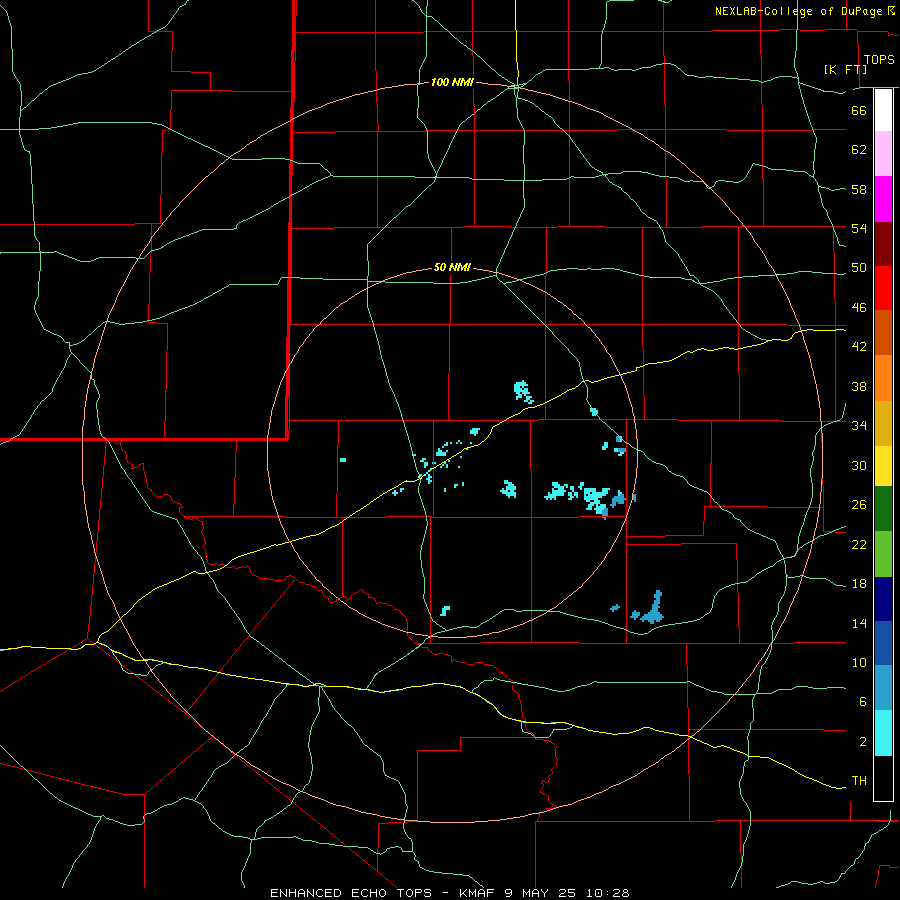Image resolution: width=900 pixels, height=900 pixels.
Task: Click the orange 38 kft legend swatch
Action: click(x=883, y=378)
